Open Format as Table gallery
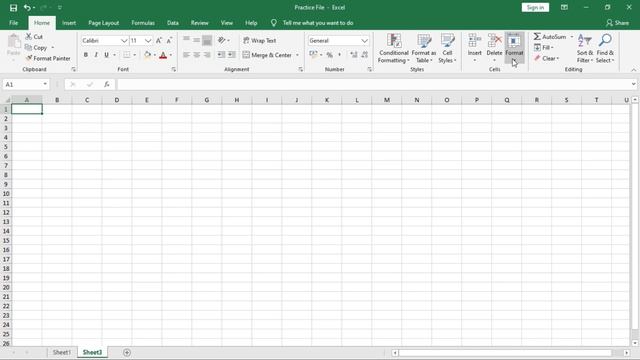This screenshot has width=640, height=360. pos(424,48)
